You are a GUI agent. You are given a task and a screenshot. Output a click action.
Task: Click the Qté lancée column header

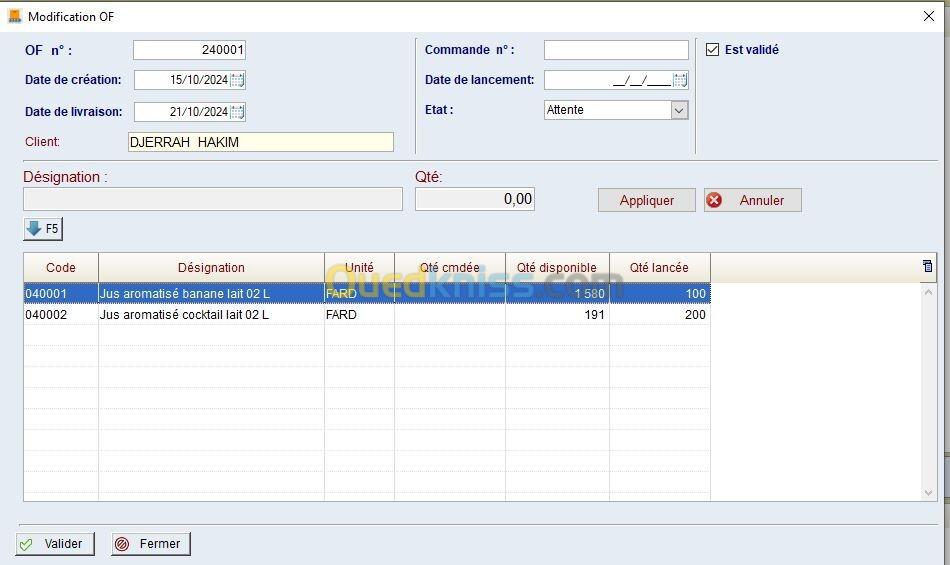tap(659, 268)
